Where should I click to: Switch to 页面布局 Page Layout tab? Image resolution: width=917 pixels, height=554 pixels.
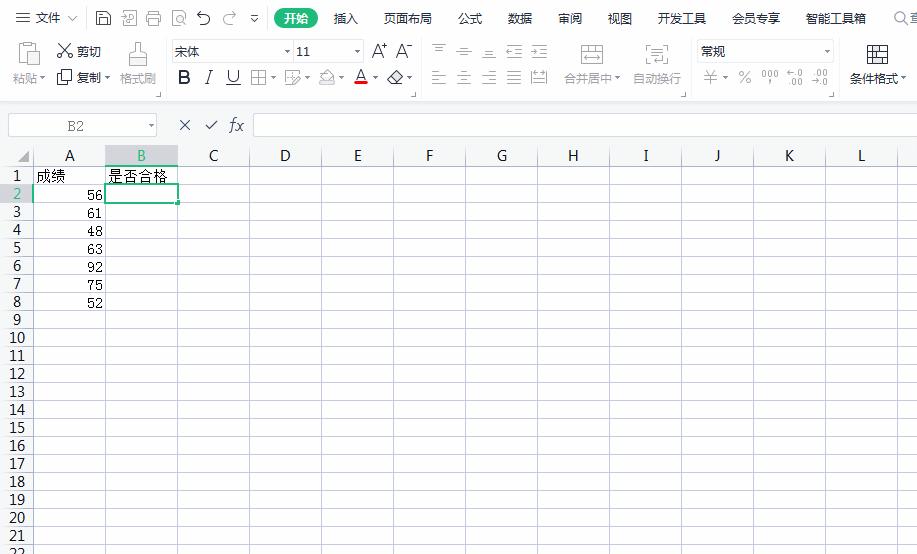click(408, 19)
